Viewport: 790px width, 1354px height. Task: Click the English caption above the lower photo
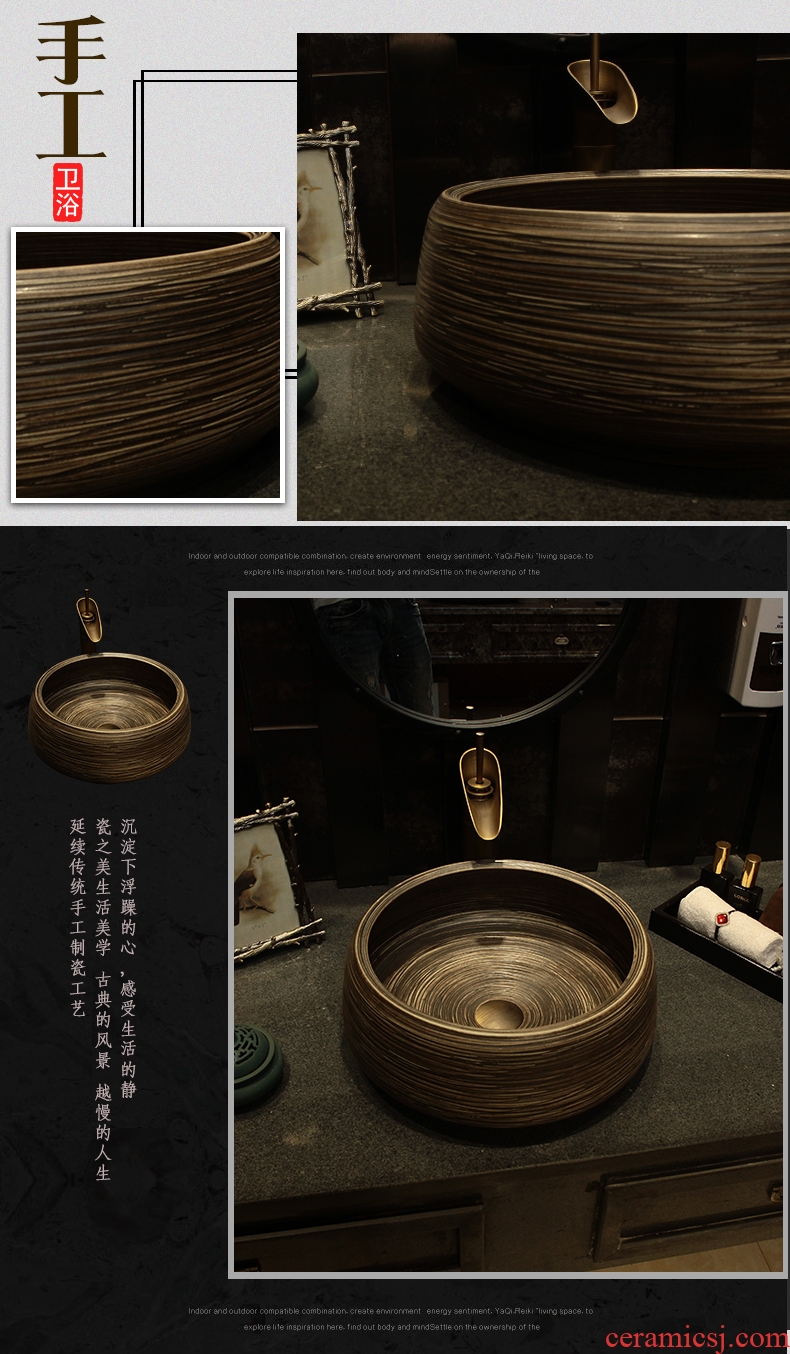pos(390,564)
